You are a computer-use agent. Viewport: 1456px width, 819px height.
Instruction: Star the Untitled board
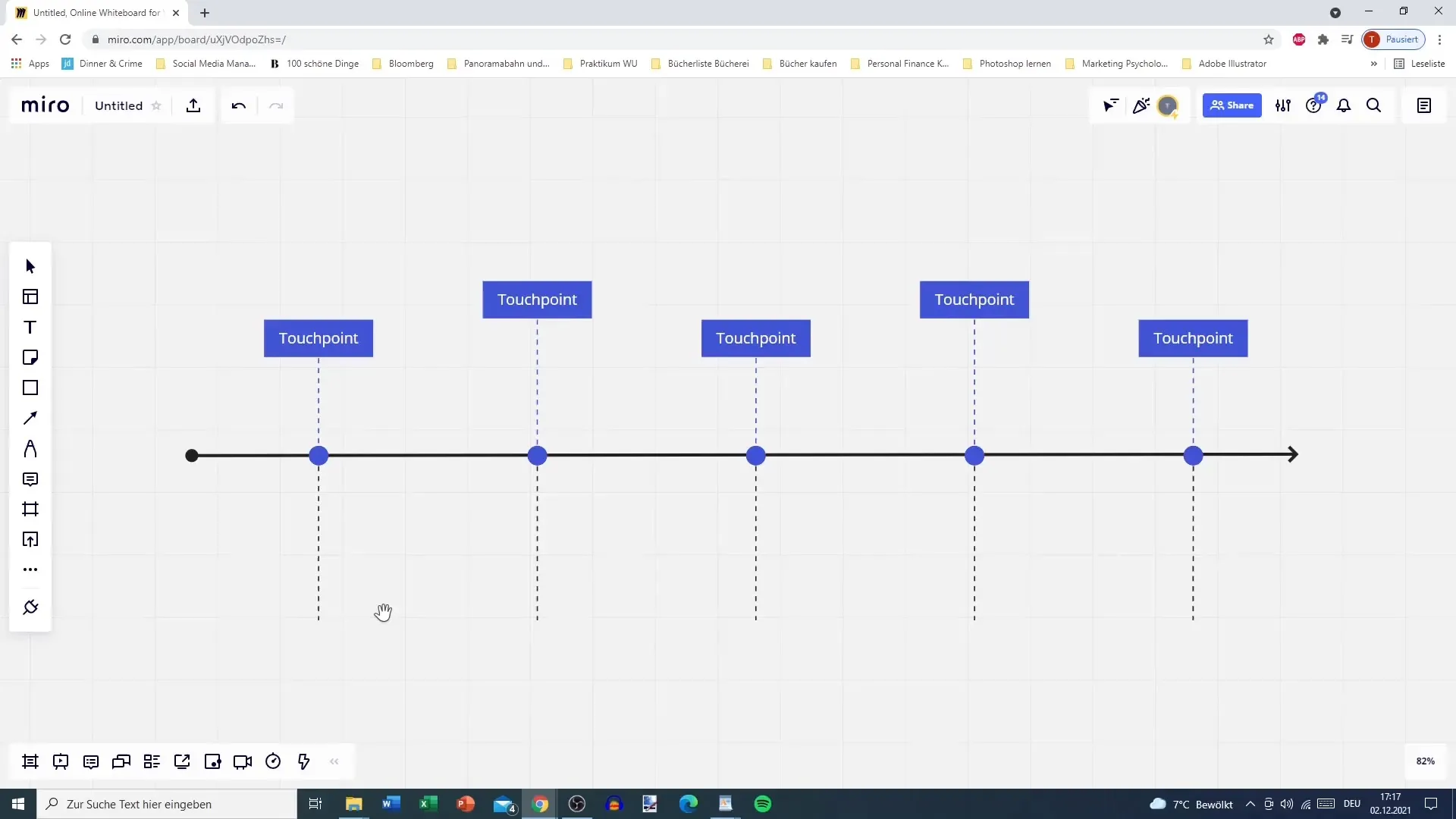156,105
